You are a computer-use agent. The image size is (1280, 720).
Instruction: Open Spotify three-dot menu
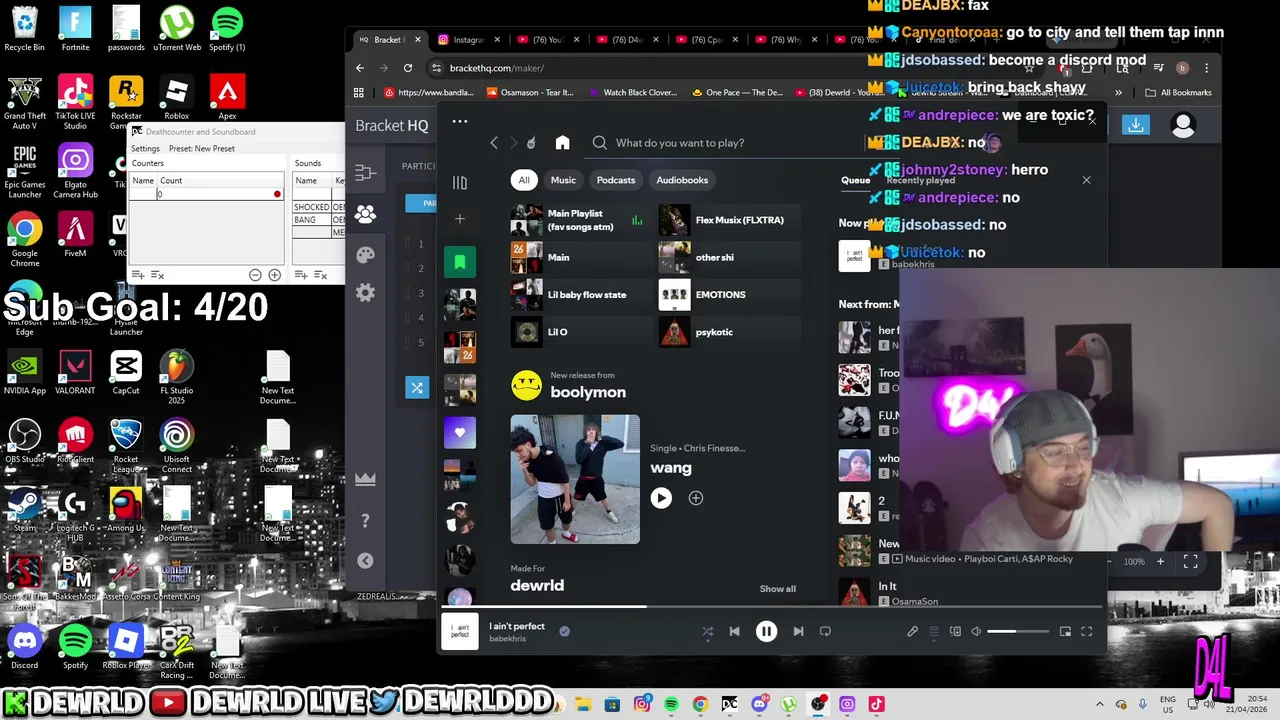460,122
